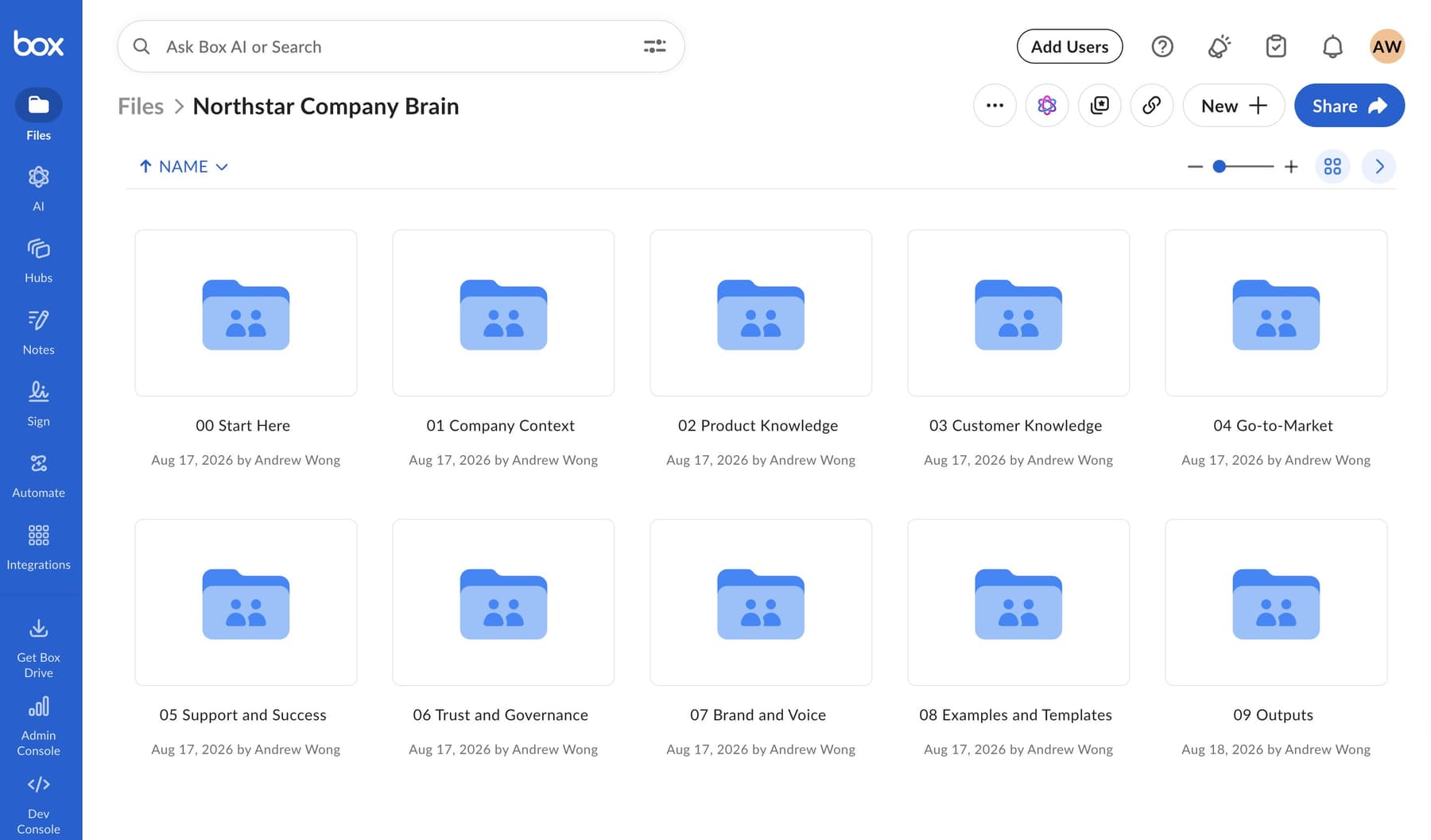Viewport: 1431px width, 840px height.
Task: Navigate to Files in the breadcrumb
Action: [x=141, y=106]
